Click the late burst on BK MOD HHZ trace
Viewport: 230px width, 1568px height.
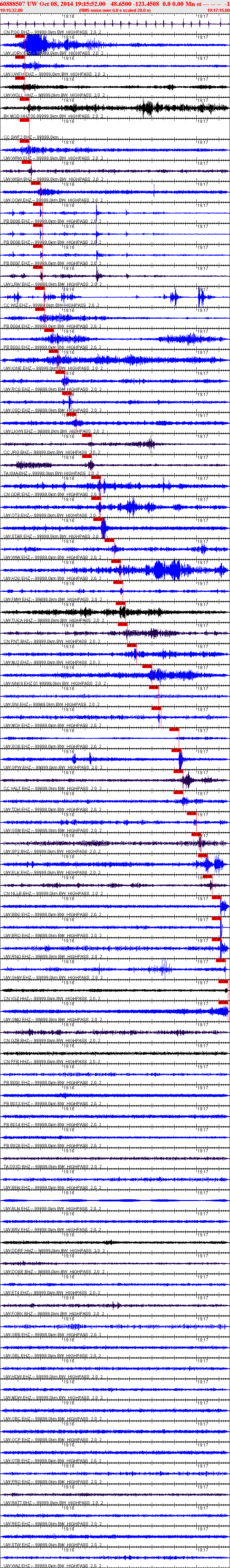(x=149, y=109)
